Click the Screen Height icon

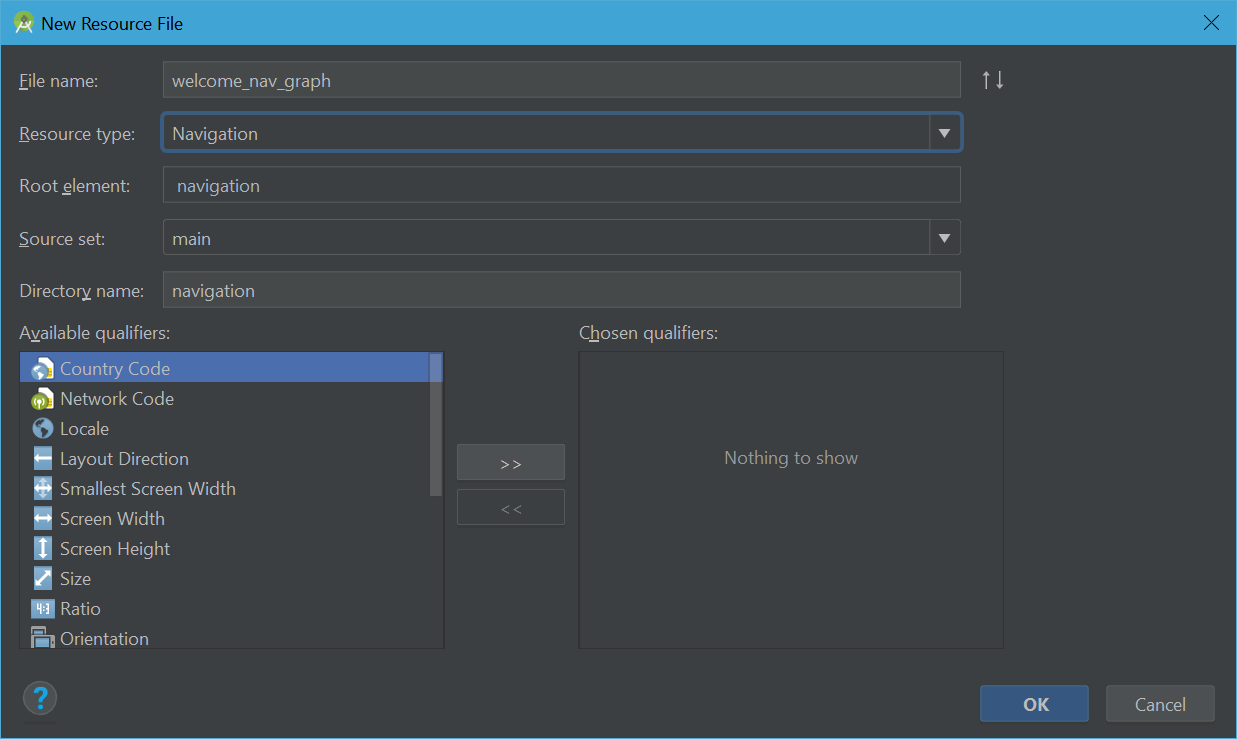click(x=42, y=549)
